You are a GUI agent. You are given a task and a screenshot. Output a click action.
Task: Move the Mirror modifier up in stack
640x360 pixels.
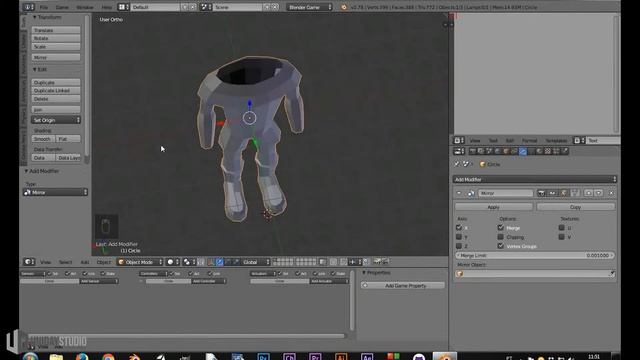588,193
